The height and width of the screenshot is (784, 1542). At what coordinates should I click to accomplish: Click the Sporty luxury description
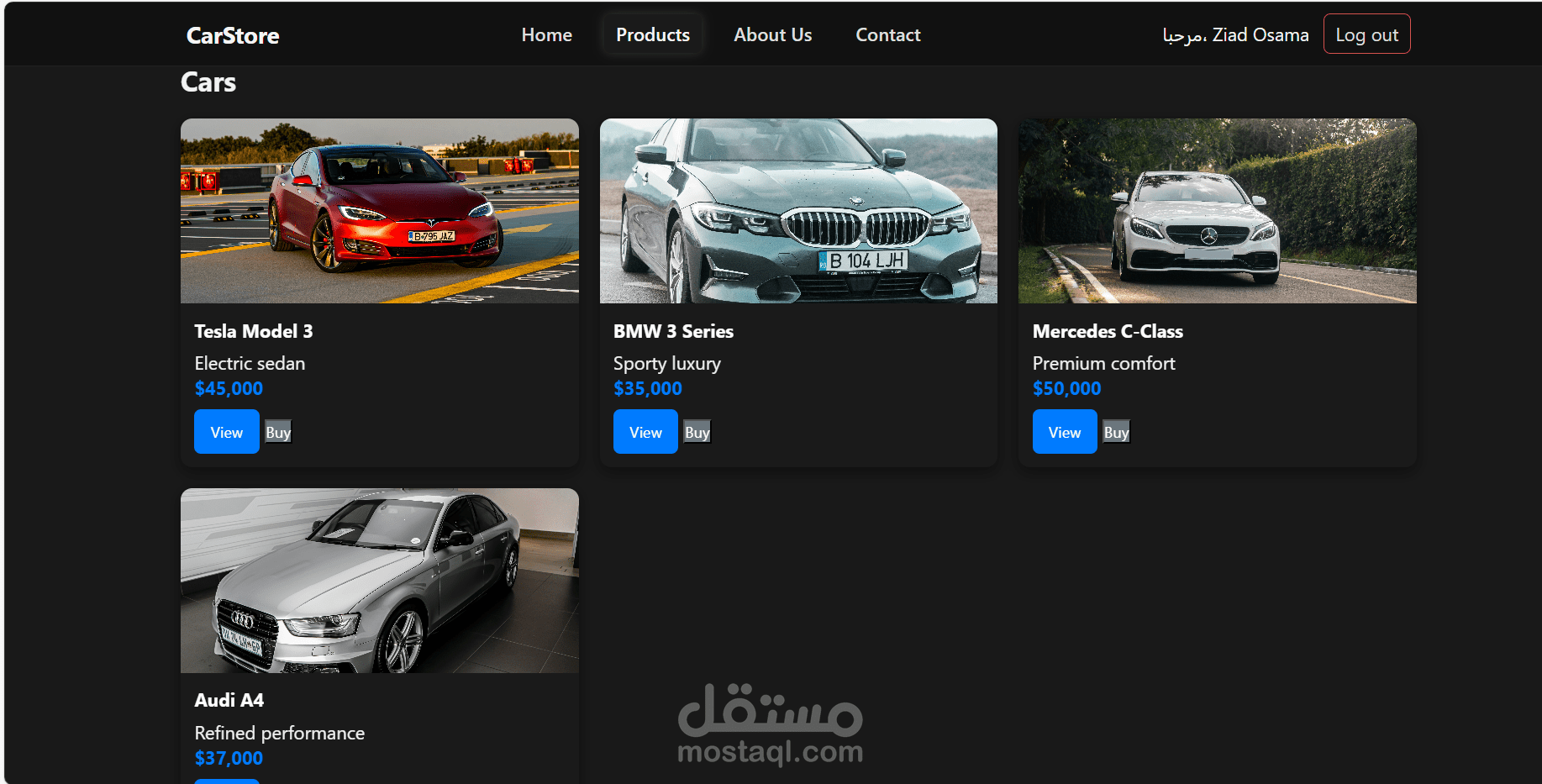pyautogui.click(x=667, y=363)
